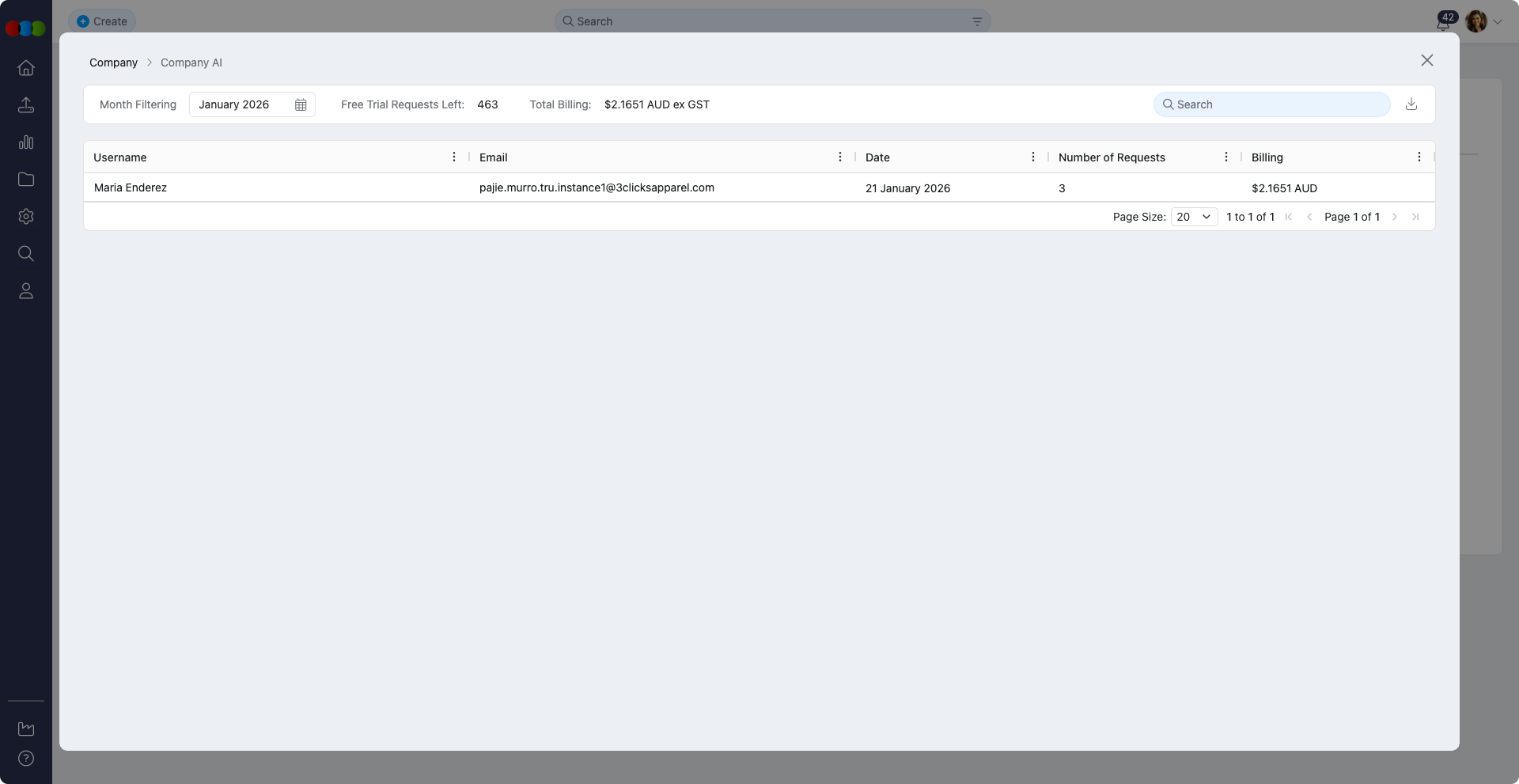The image size is (1519, 784).
Task: Open the Username column options menu
Action: tap(453, 156)
